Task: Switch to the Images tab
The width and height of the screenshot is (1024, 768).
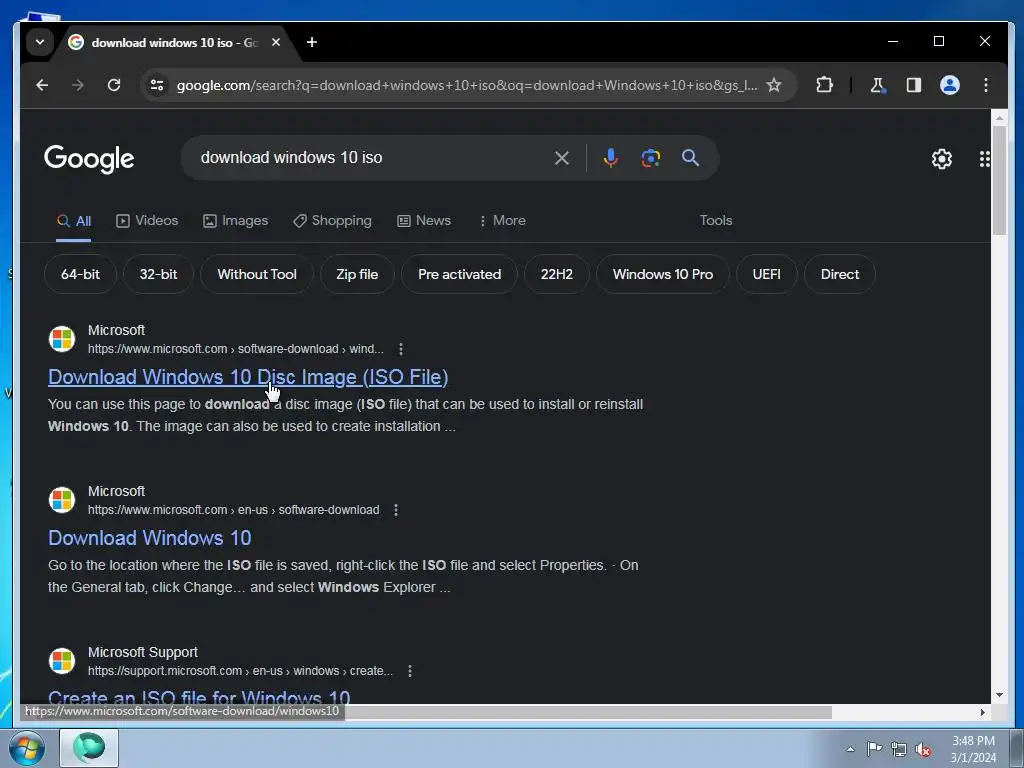Action: pyautogui.click(x=236, y=221)
